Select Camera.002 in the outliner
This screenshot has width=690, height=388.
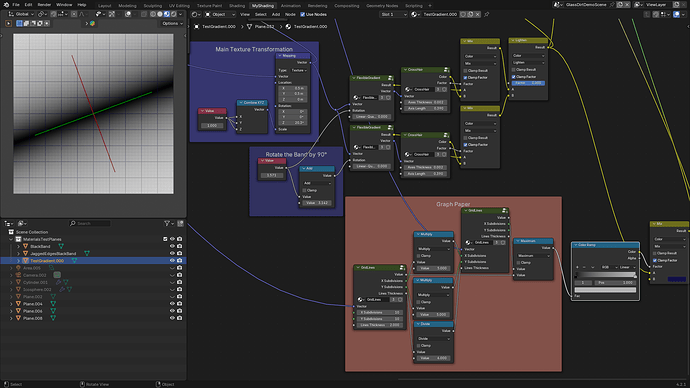click(34, 275)
